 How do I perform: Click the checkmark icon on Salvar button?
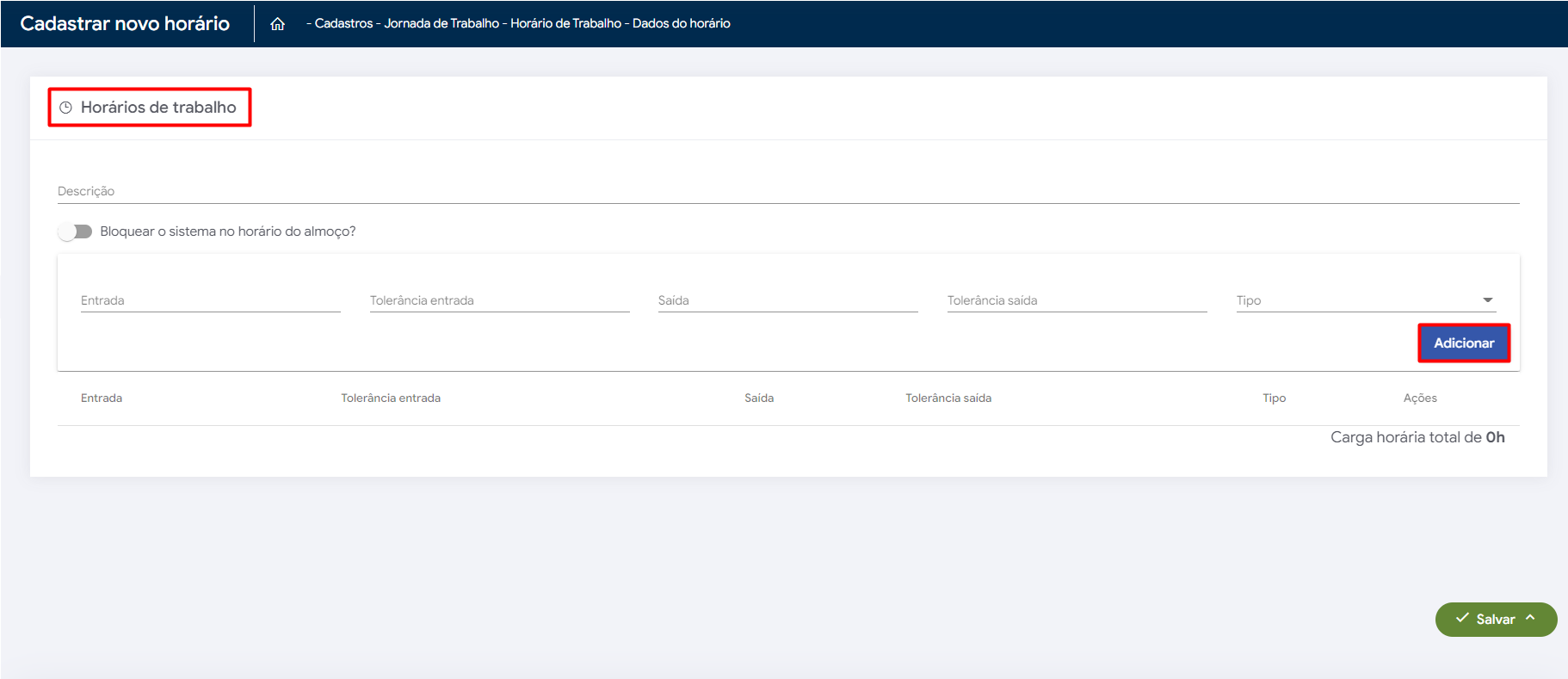[x=1462, y=618]
